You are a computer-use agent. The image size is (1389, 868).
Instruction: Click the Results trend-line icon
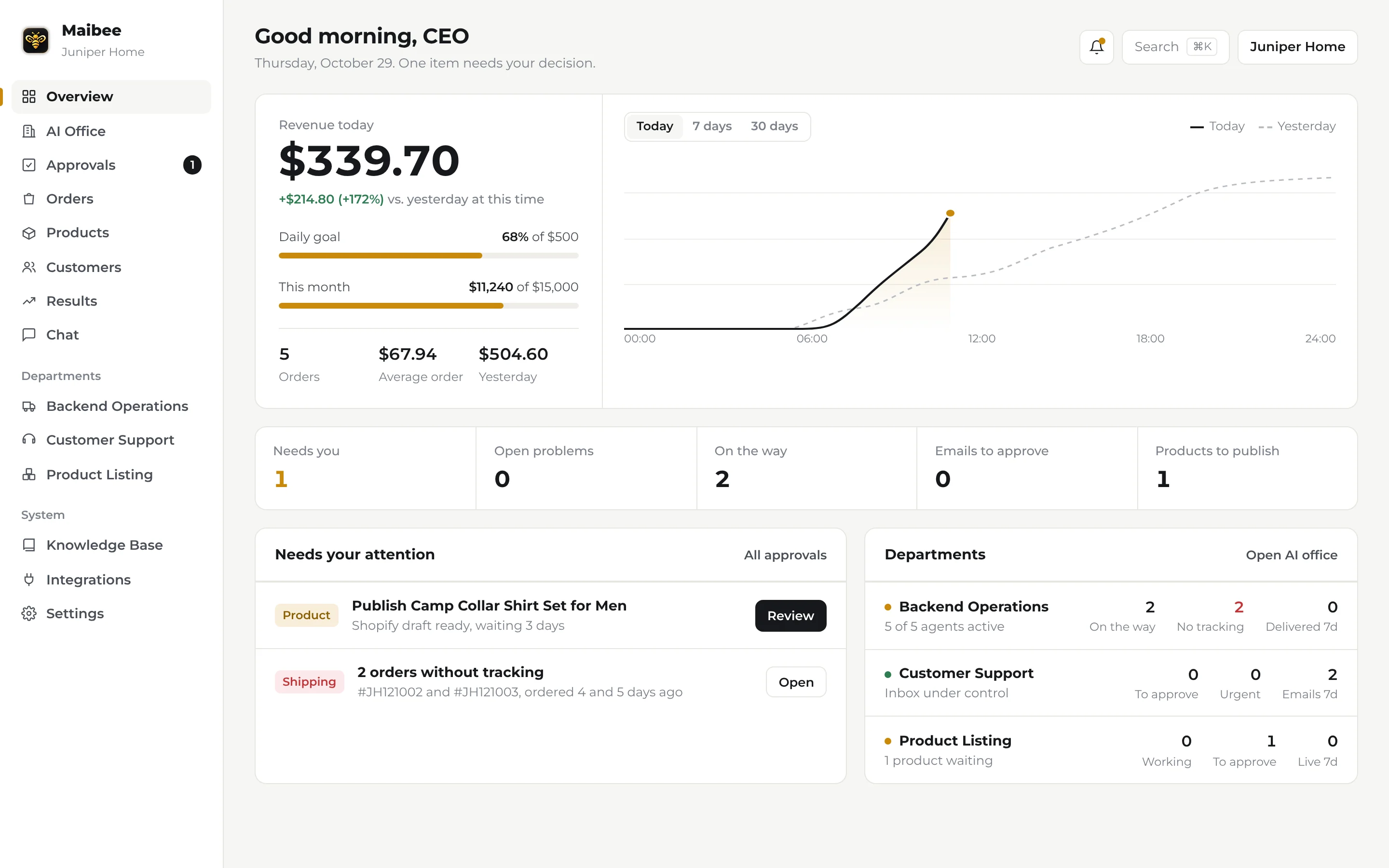(x=29, y=301)
